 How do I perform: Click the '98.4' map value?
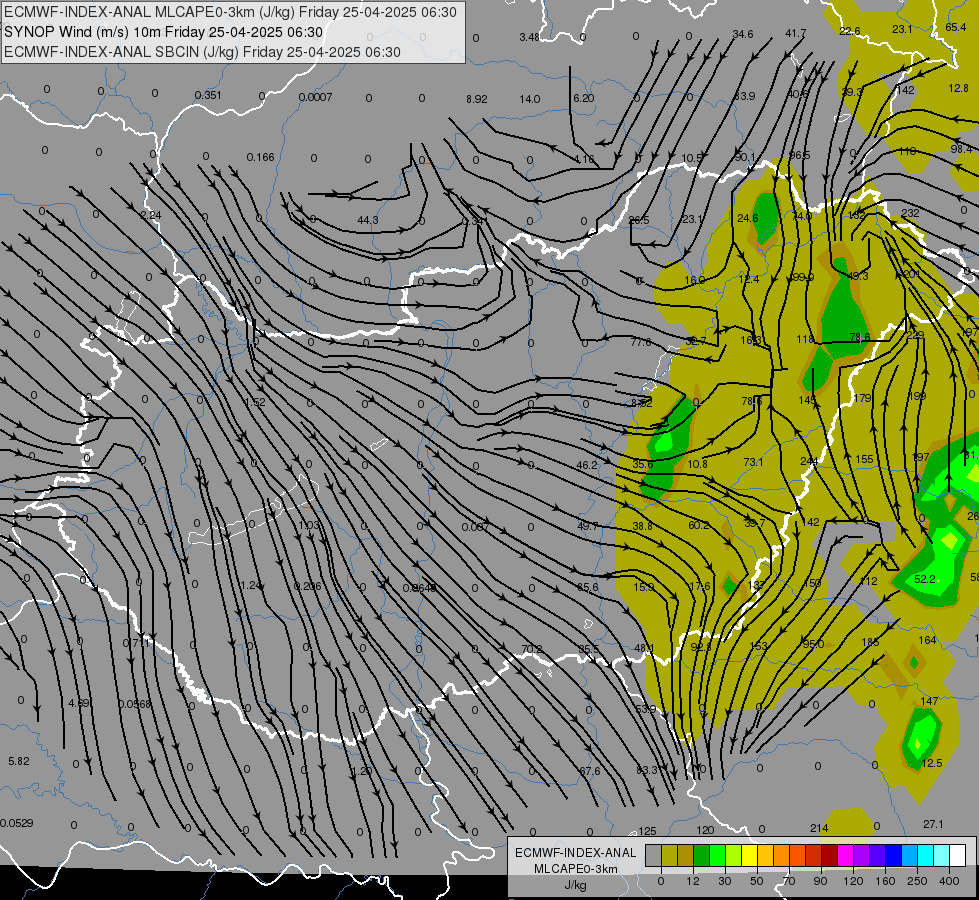click(962, 149)
